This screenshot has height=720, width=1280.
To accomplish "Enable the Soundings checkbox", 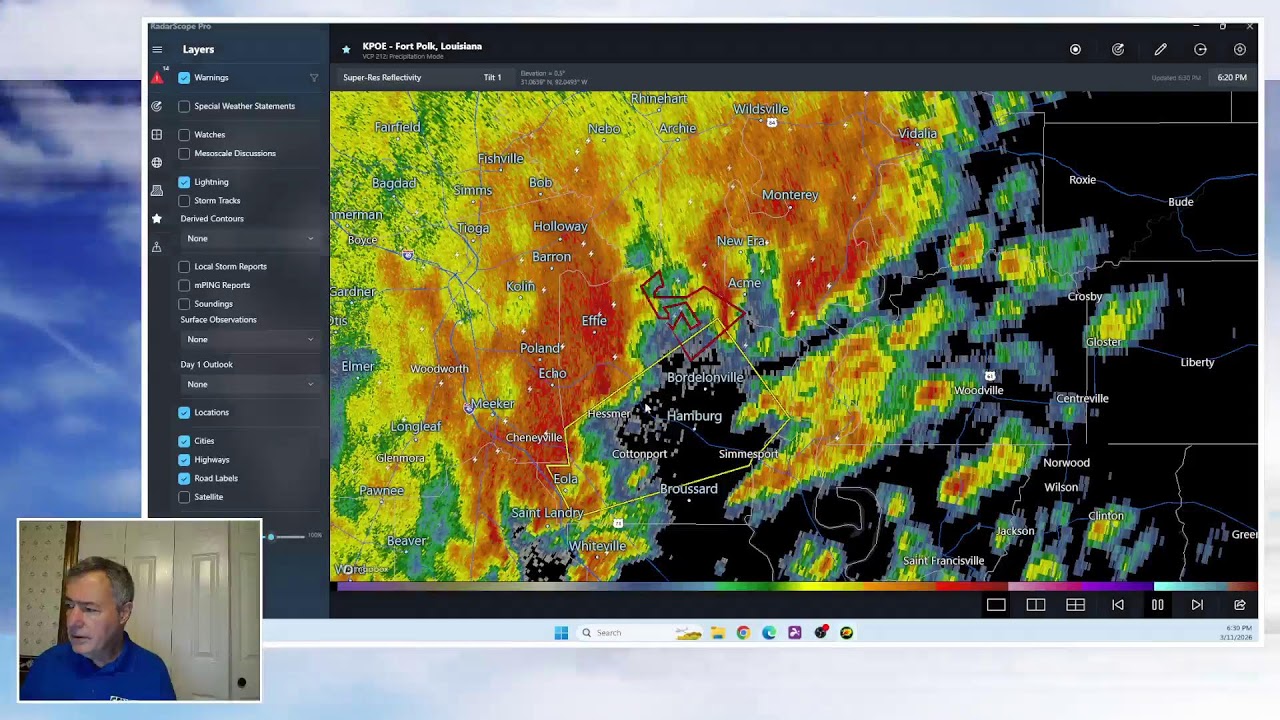I will 184,303.
